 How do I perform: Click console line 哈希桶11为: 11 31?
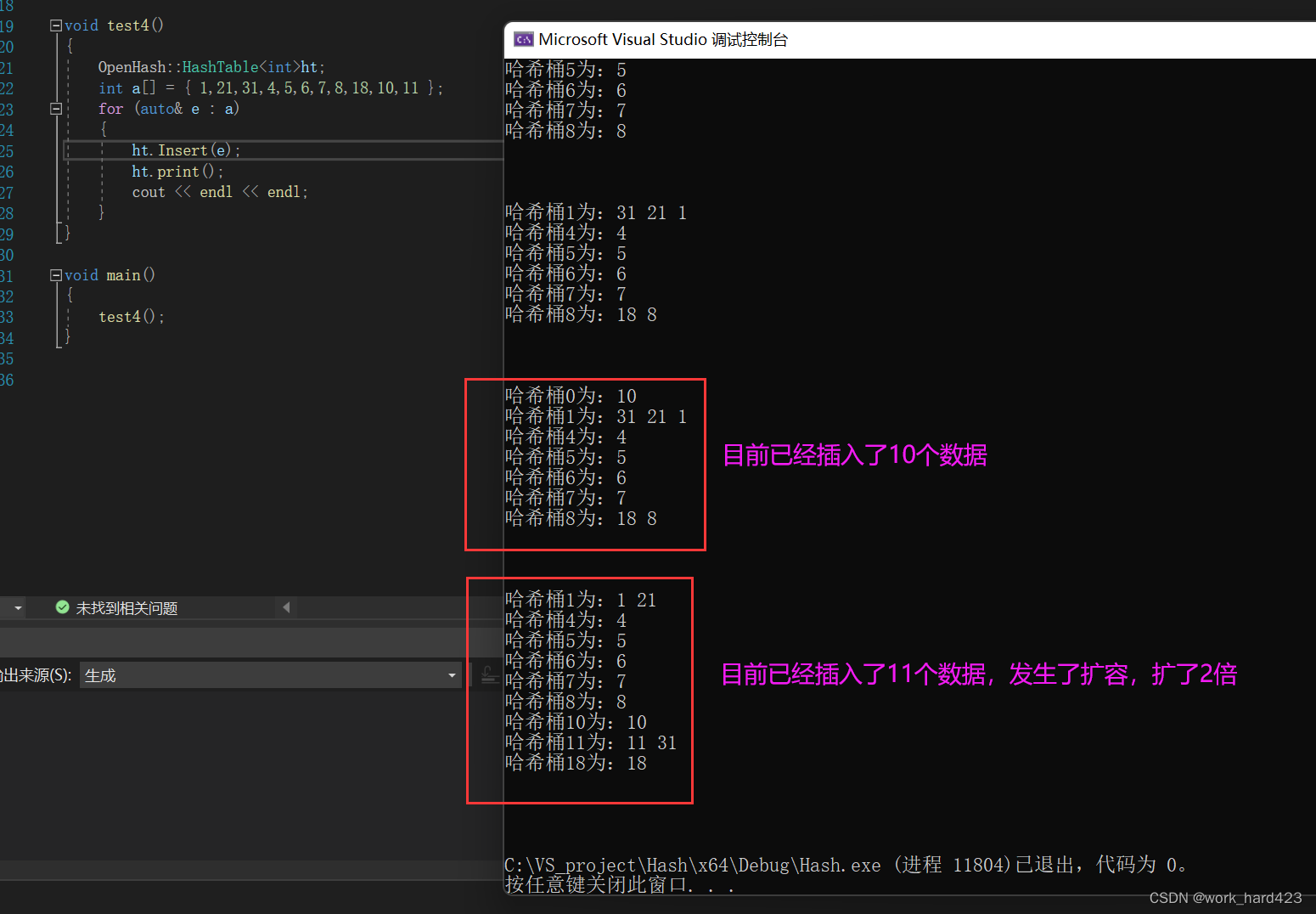coord(591,742)
